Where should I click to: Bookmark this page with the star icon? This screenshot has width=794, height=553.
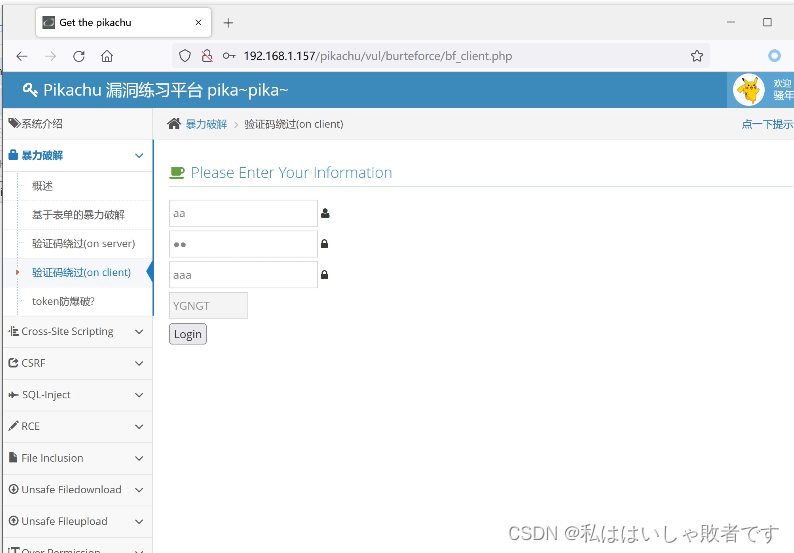point(697,56)
